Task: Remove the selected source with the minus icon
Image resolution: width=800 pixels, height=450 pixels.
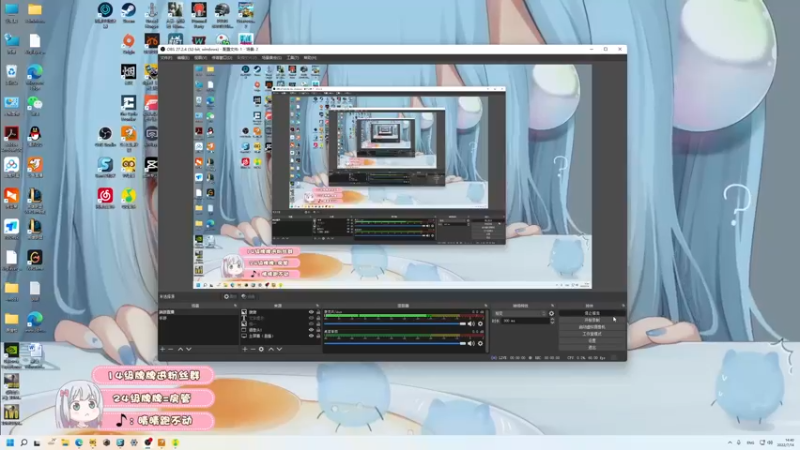Action: pyautogui.click(x=253, y=349)
